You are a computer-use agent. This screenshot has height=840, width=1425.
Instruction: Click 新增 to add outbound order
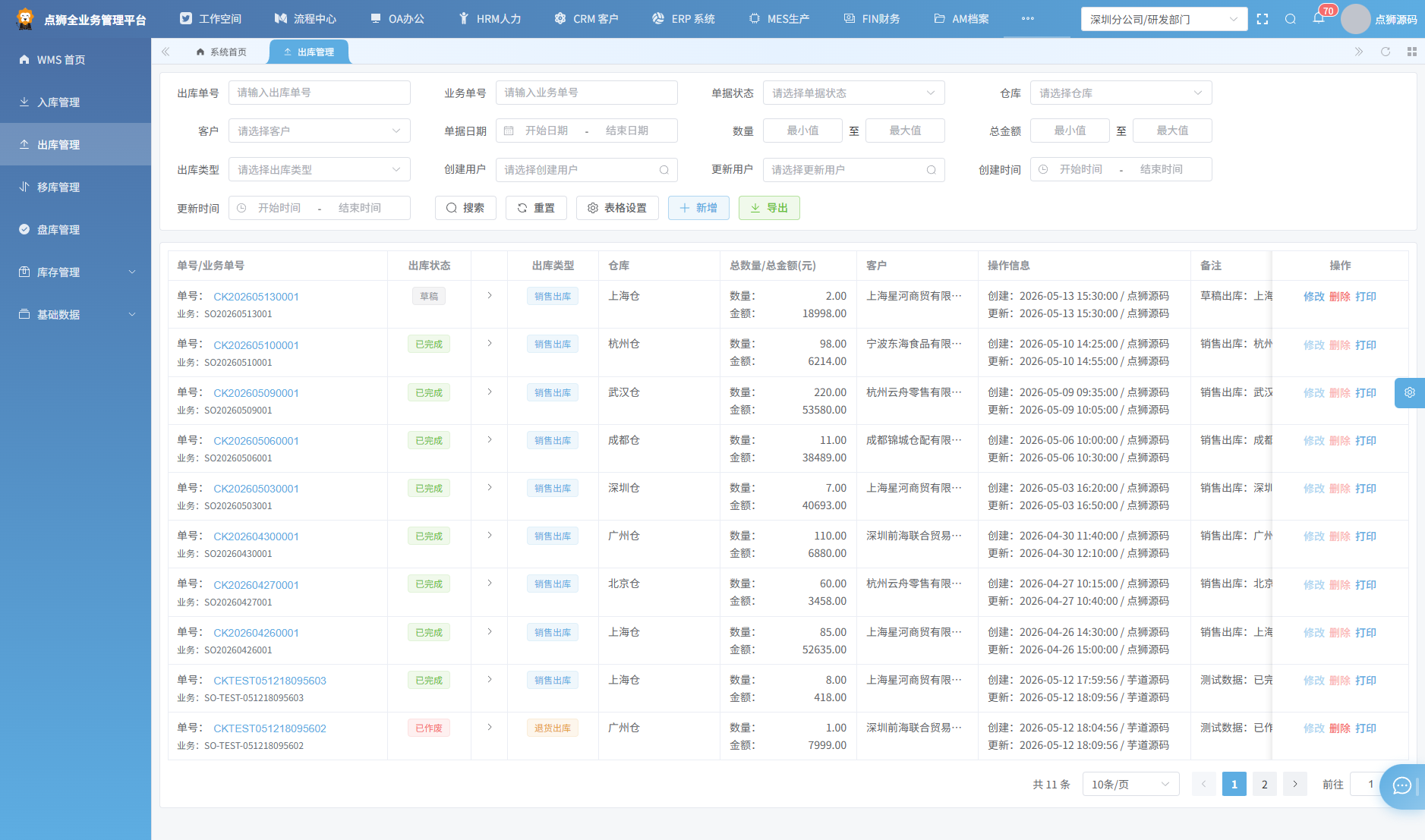[x=698, y=208]
